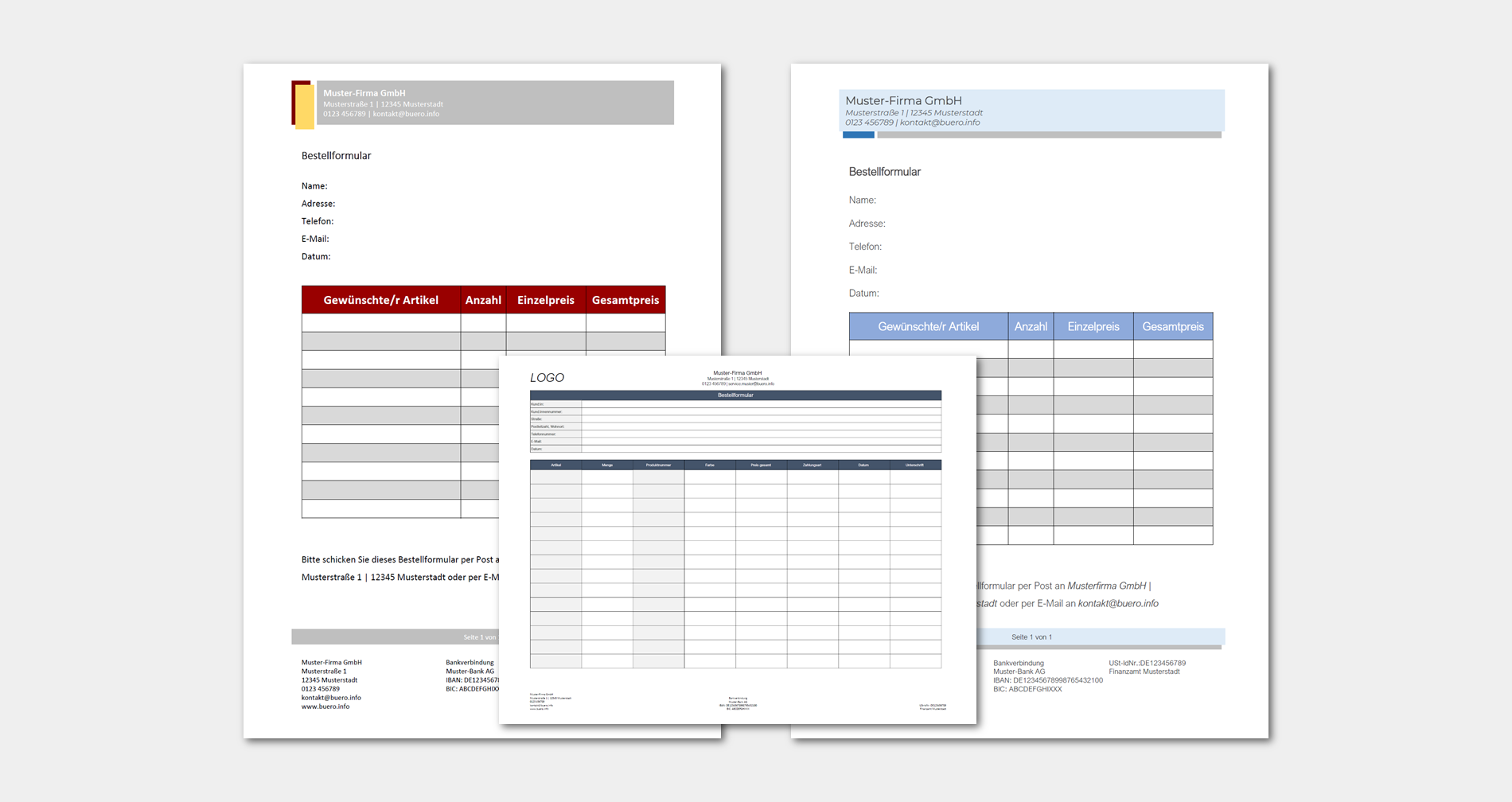Click 'E-Mail:' label on the blue-themed page
The width and height of the screenshot is (1512, 802).
[863, 270]
